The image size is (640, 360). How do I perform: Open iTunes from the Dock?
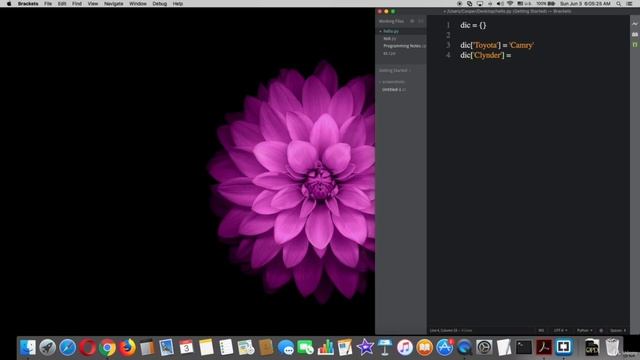[x=404, y=347]
